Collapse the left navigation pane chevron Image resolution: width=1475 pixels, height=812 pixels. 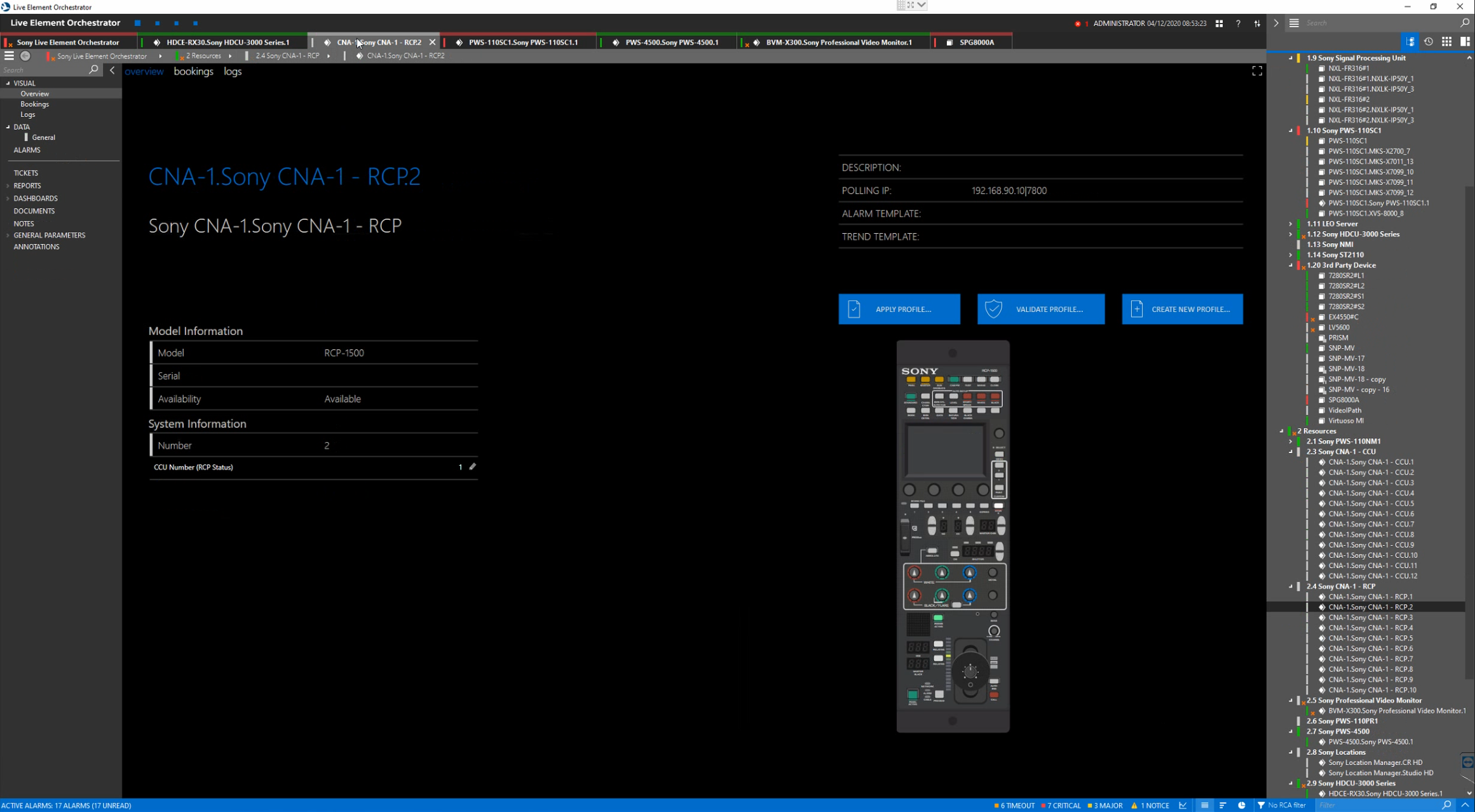(112, 70)
